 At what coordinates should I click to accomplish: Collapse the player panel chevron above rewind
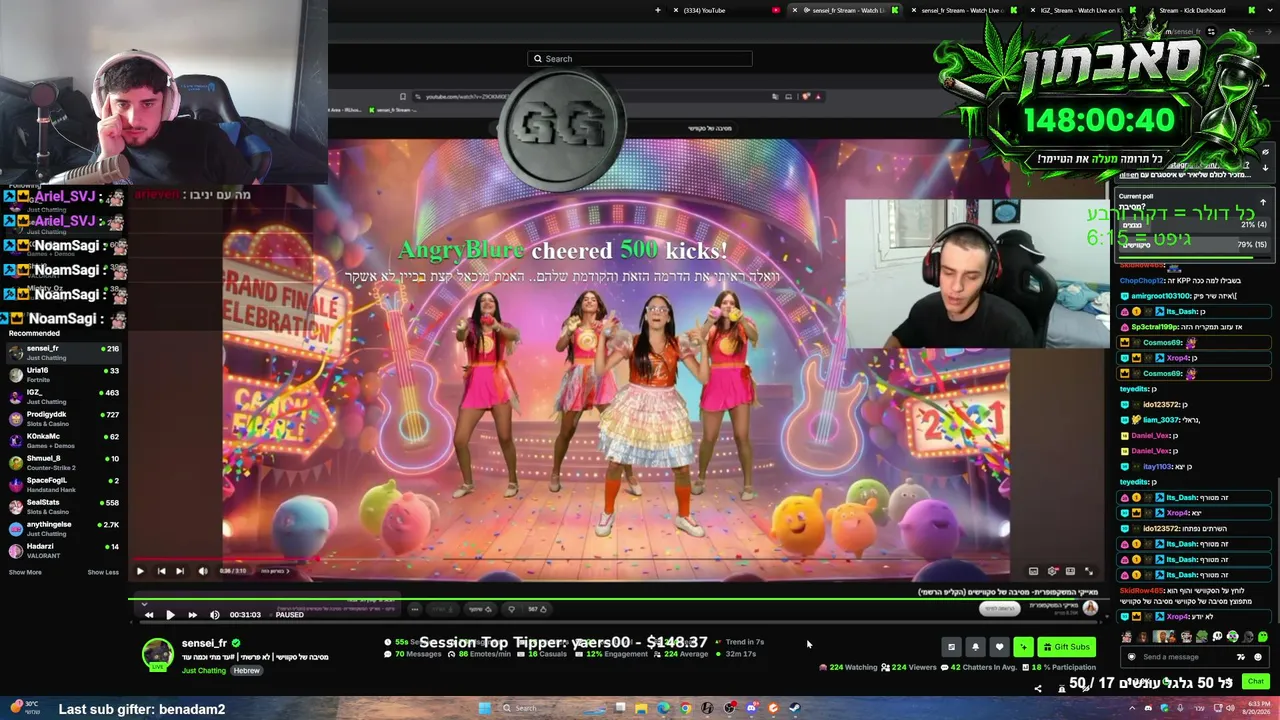coord(144,604)
